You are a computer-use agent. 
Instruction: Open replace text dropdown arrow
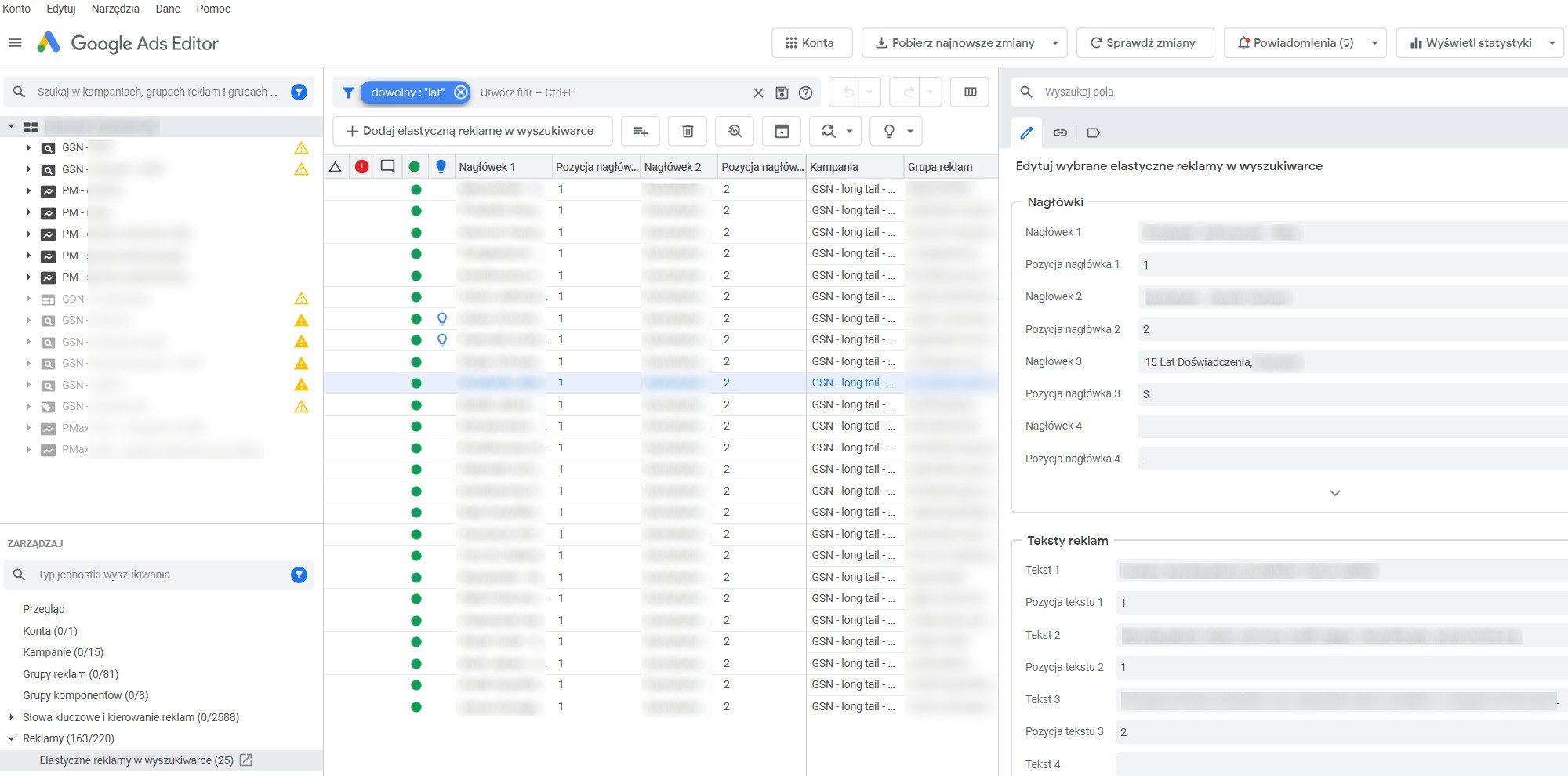(x=850, y=132)
